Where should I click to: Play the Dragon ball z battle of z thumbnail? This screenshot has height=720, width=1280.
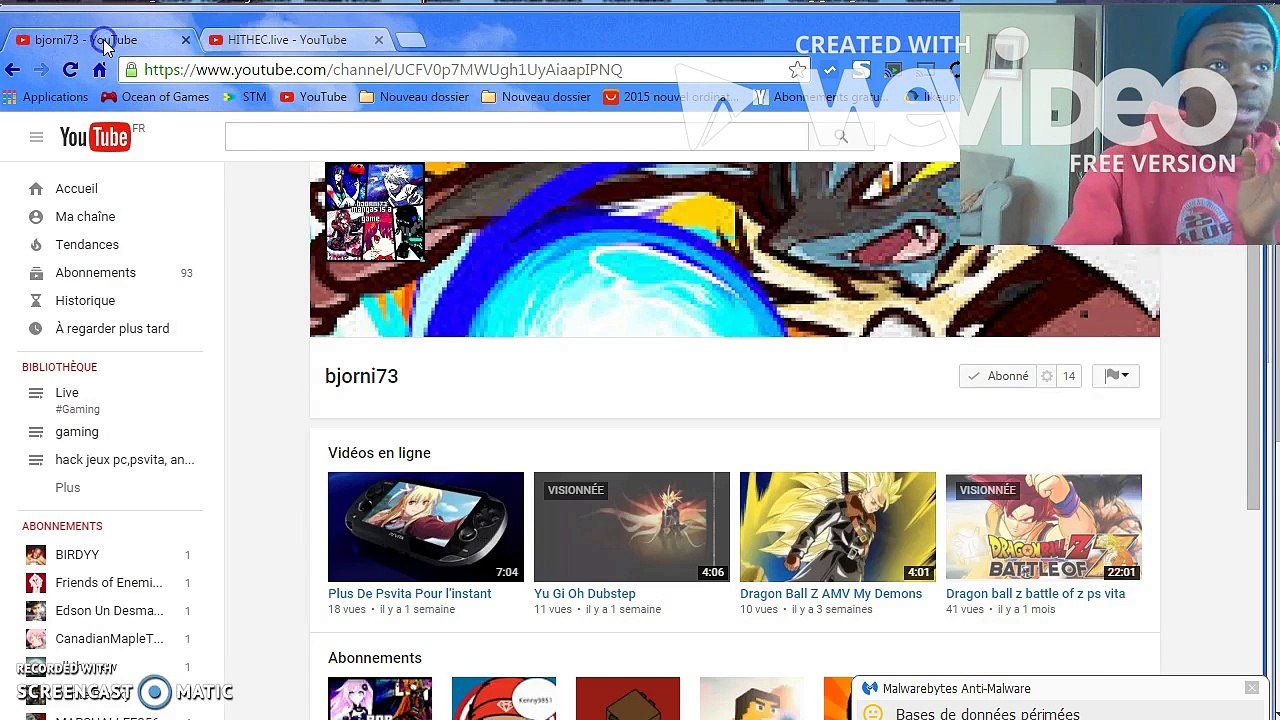[1044, 527]
